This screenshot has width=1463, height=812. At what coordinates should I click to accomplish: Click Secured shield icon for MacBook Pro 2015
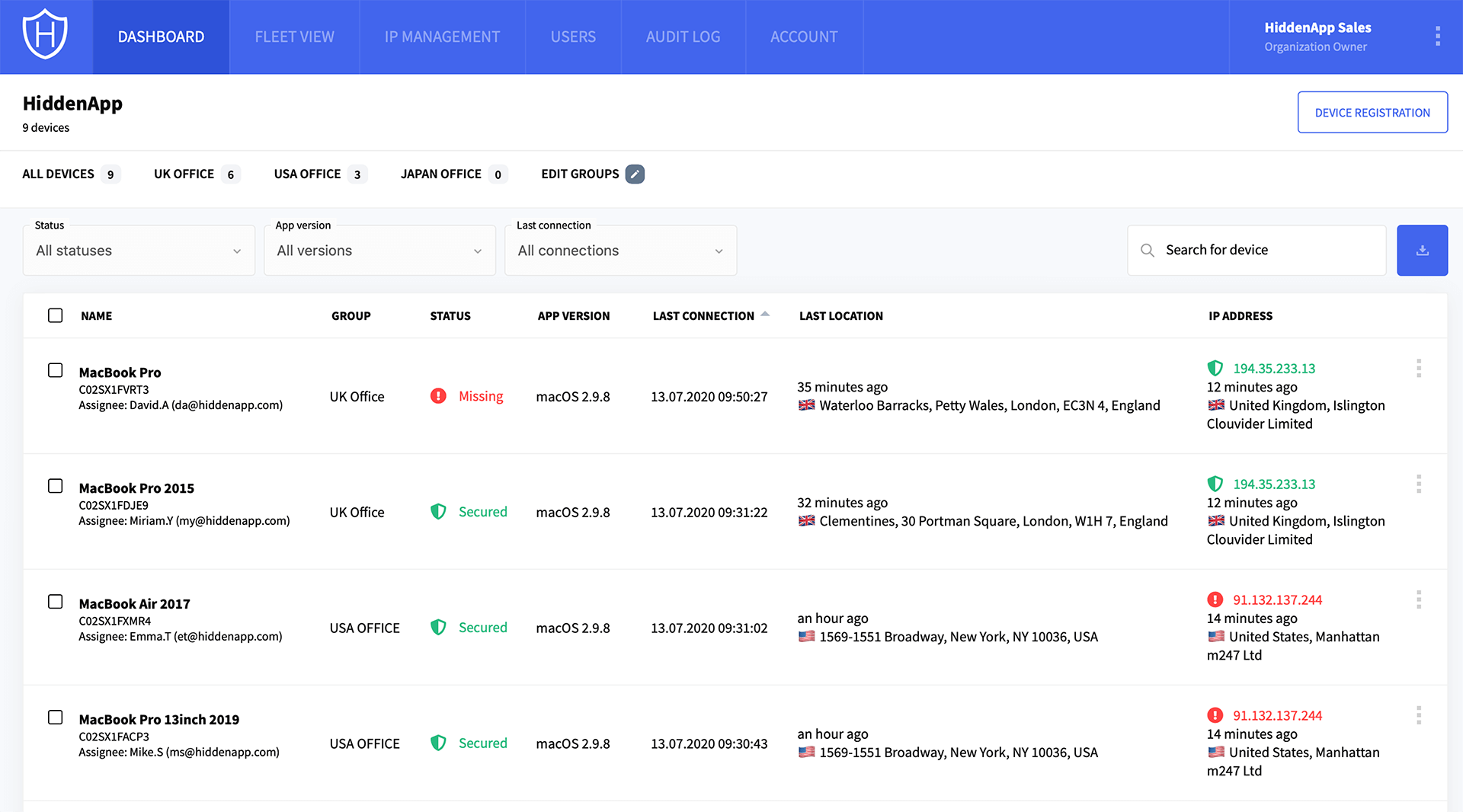click(438, 511)
